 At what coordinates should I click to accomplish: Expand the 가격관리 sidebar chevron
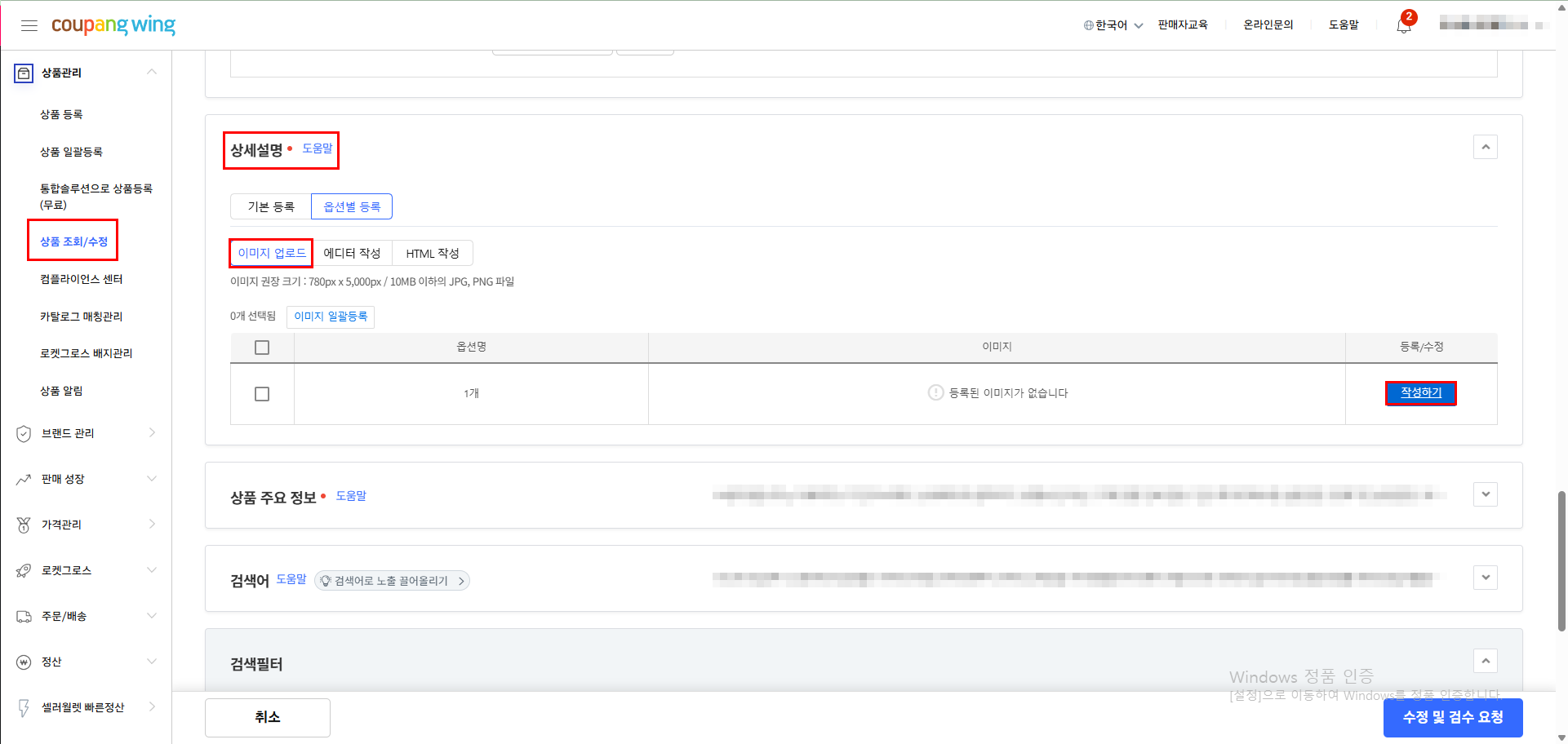coord(152,525)
